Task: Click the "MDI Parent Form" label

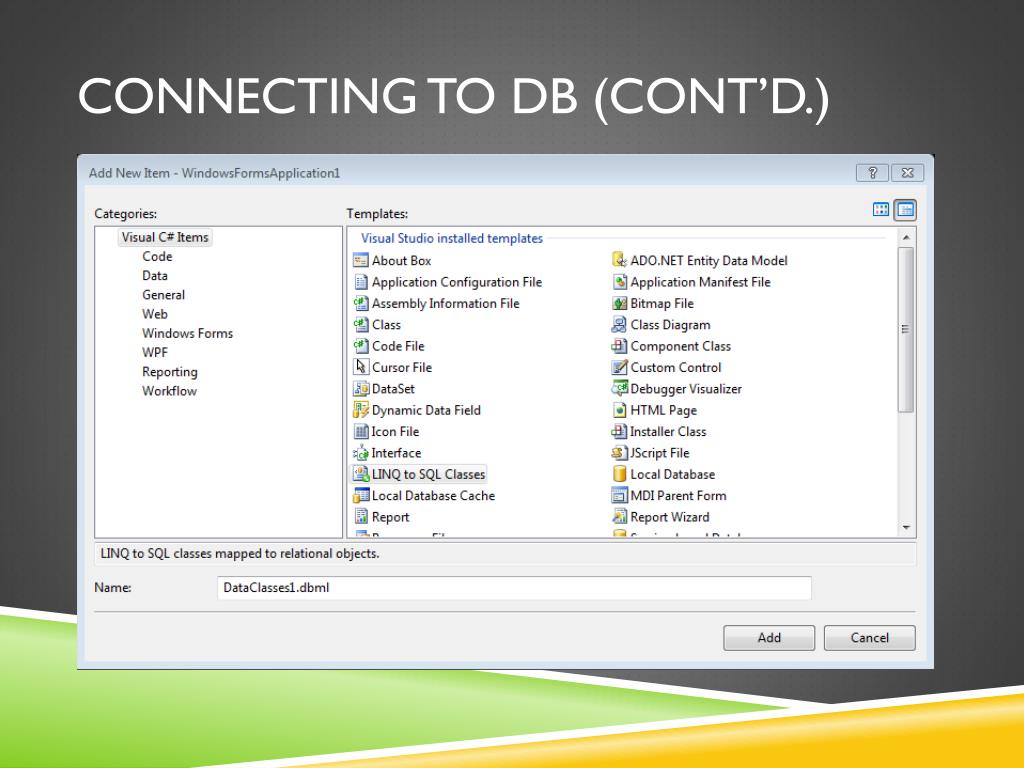Action: point(678,496)
